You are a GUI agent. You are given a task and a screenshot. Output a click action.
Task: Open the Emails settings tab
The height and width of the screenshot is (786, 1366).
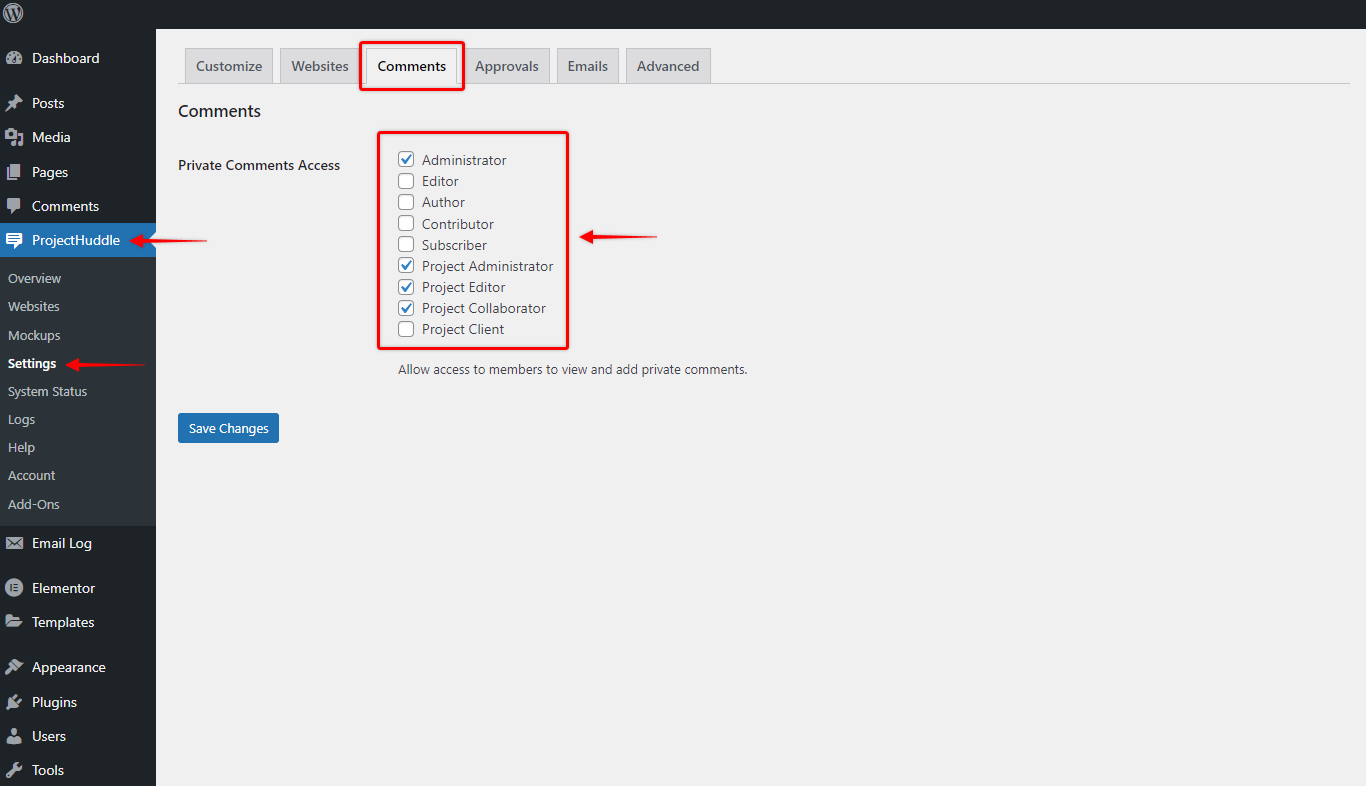tap(587, 66)
